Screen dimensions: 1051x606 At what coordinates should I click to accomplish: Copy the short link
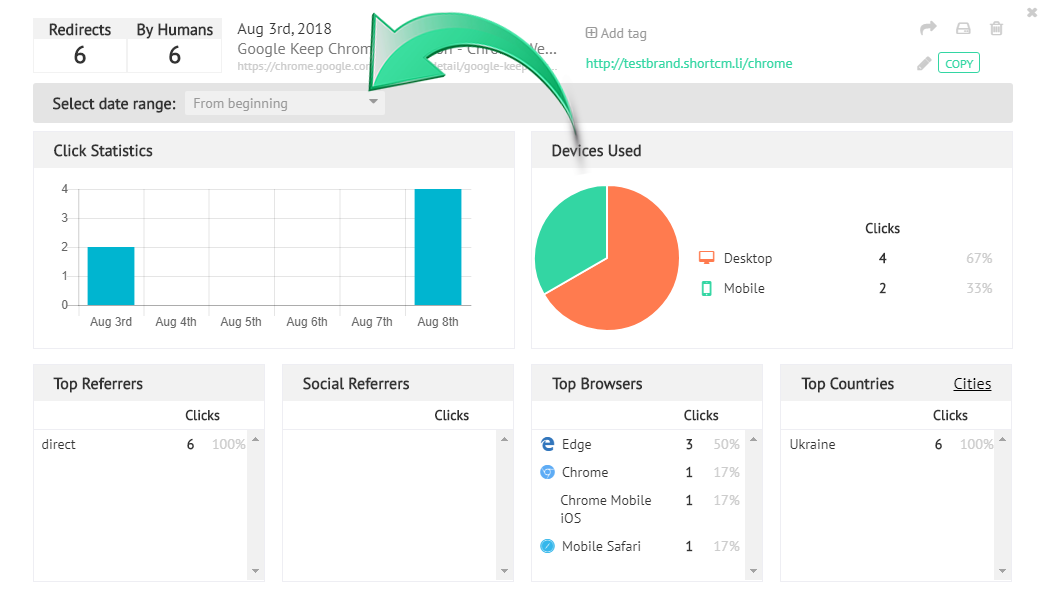[x=959, y=63]
